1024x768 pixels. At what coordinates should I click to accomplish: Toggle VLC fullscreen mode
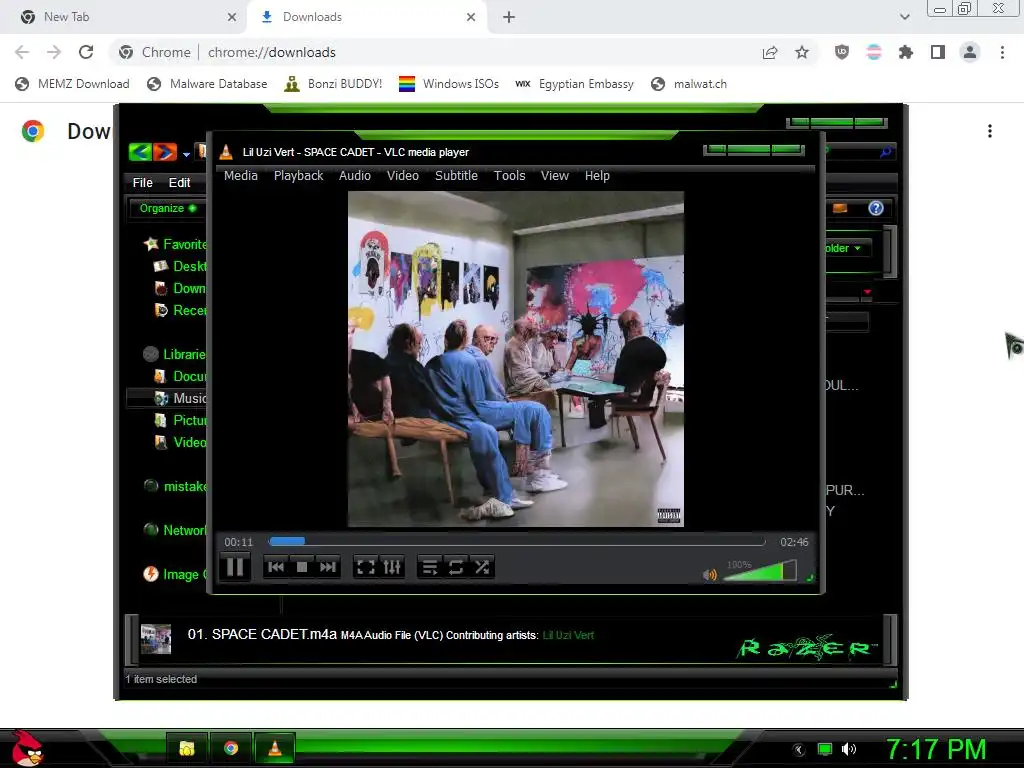366,567
